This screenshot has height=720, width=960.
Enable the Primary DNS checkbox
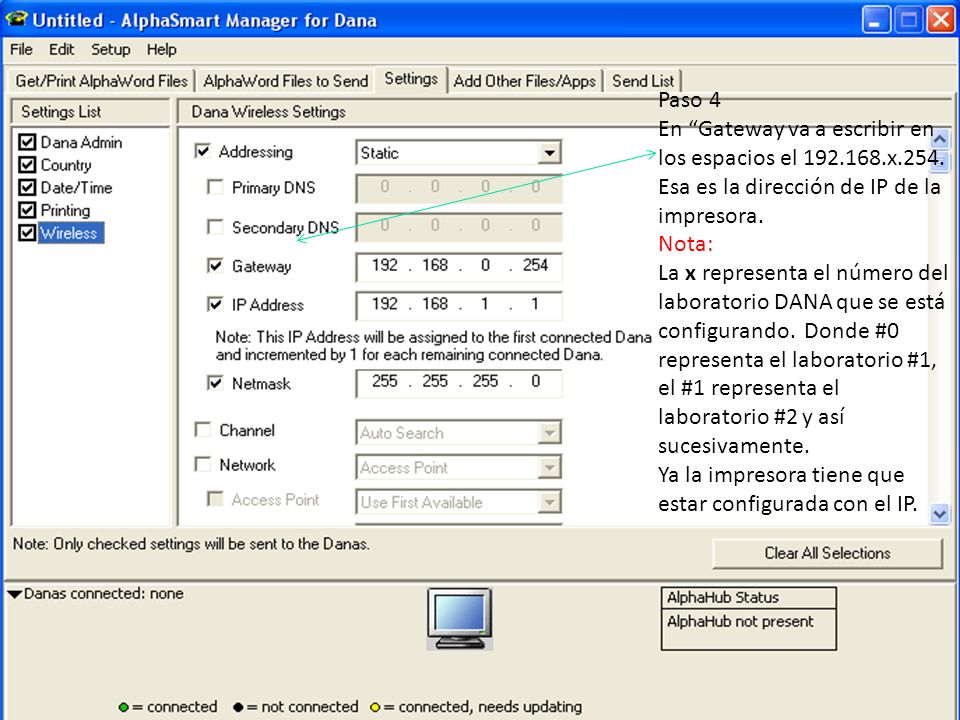(216, 187)
